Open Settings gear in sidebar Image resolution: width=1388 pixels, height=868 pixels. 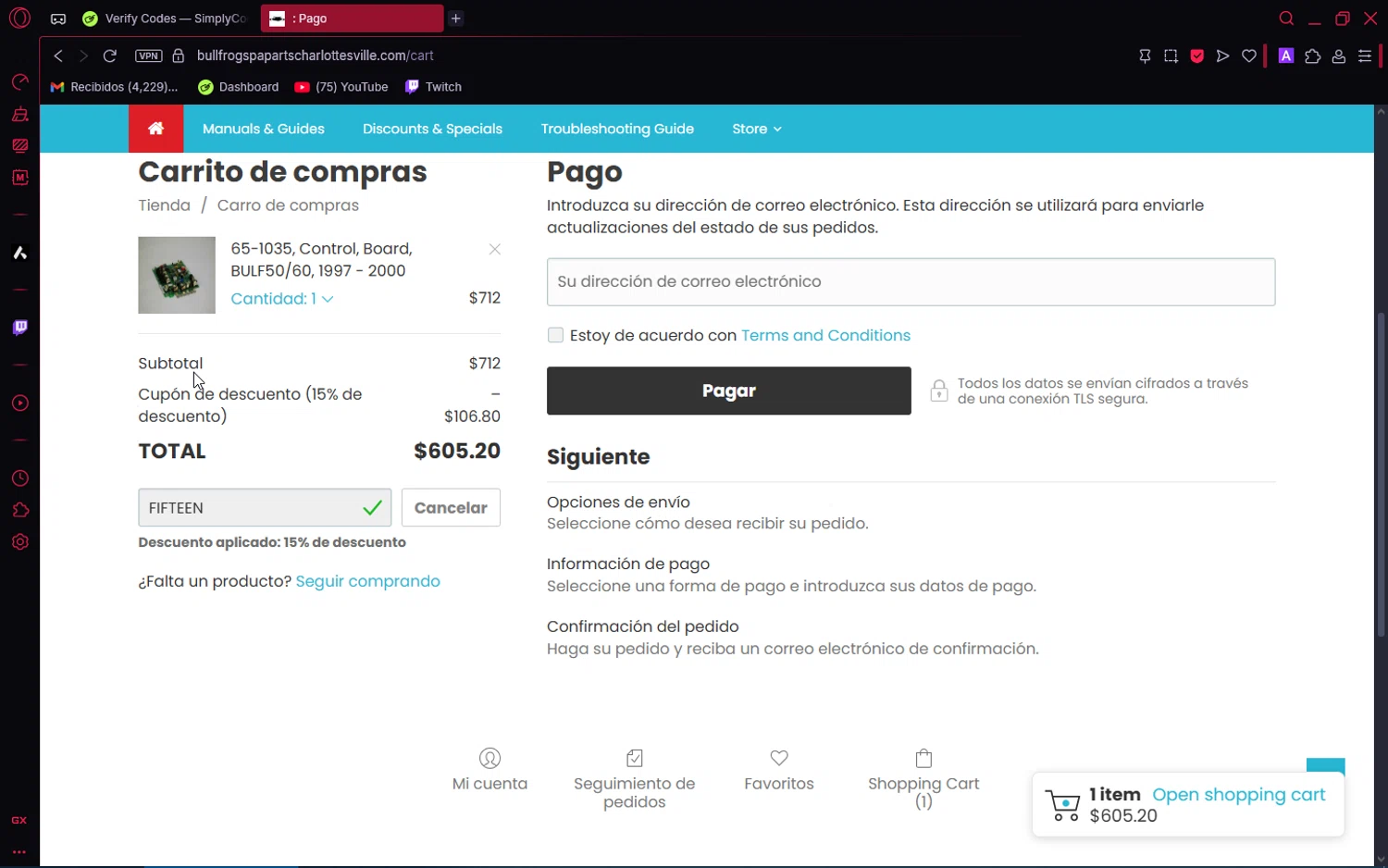19,542
